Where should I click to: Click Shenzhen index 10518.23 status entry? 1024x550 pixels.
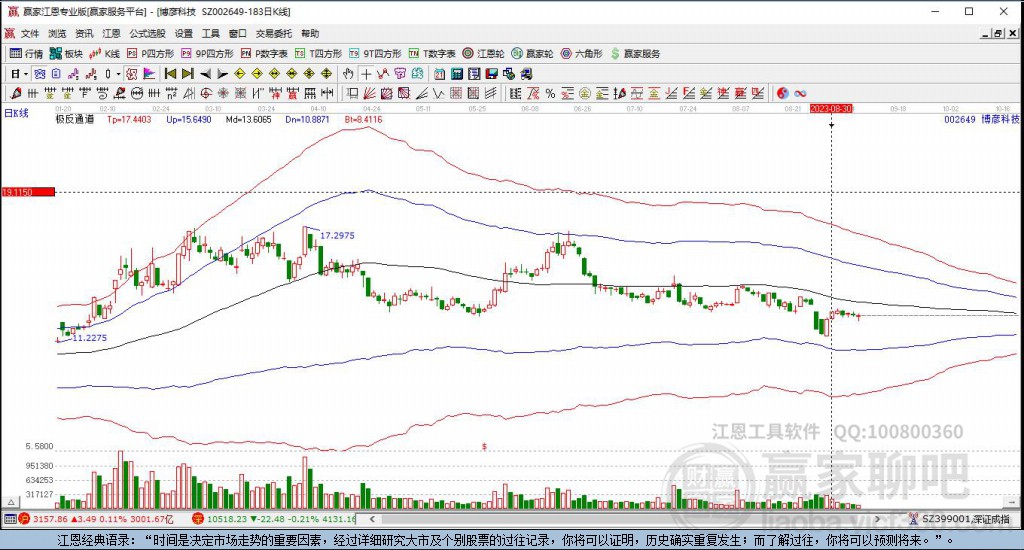[x=273, y=519]
